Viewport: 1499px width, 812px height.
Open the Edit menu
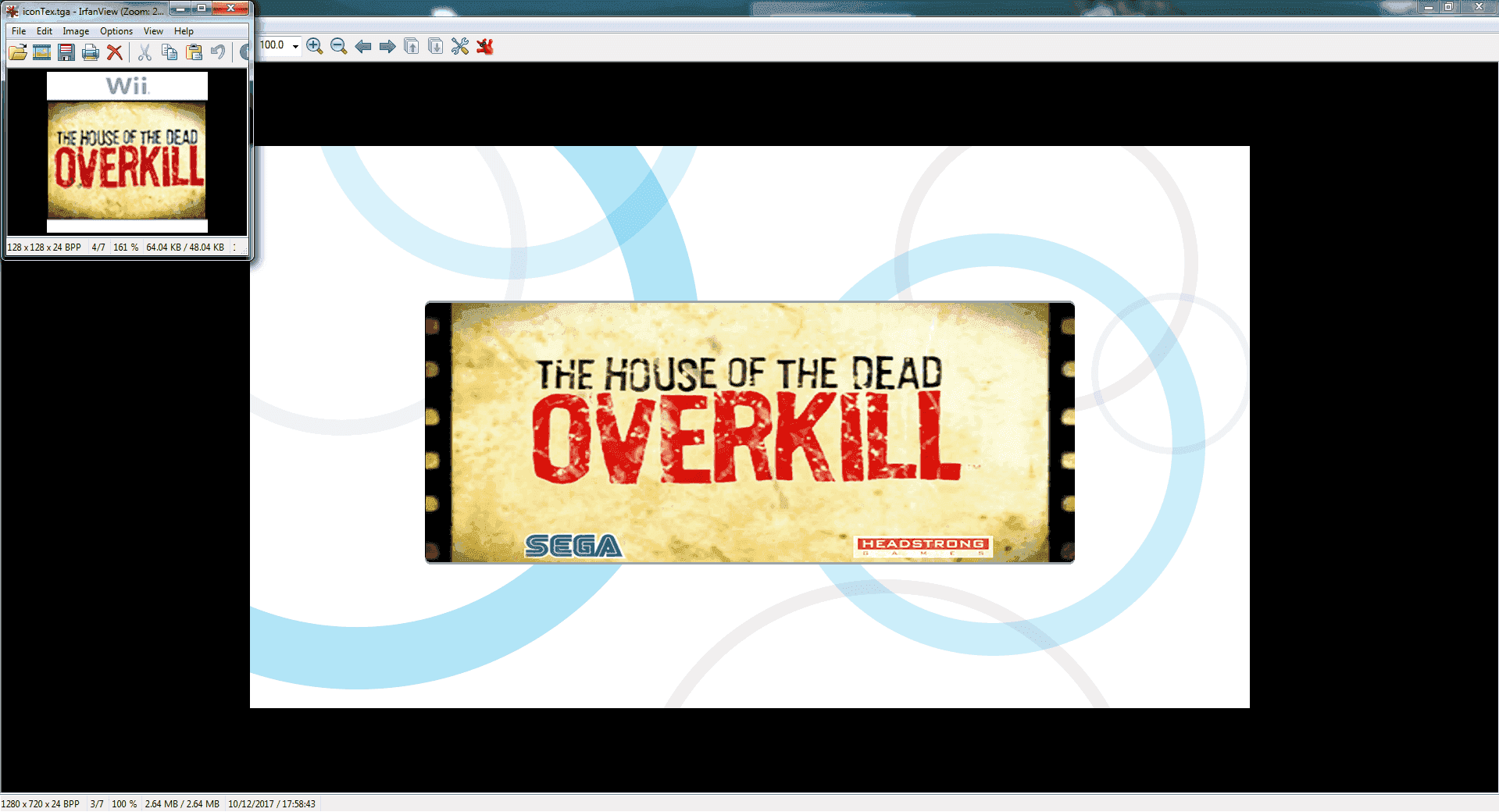tap(45, 31)
